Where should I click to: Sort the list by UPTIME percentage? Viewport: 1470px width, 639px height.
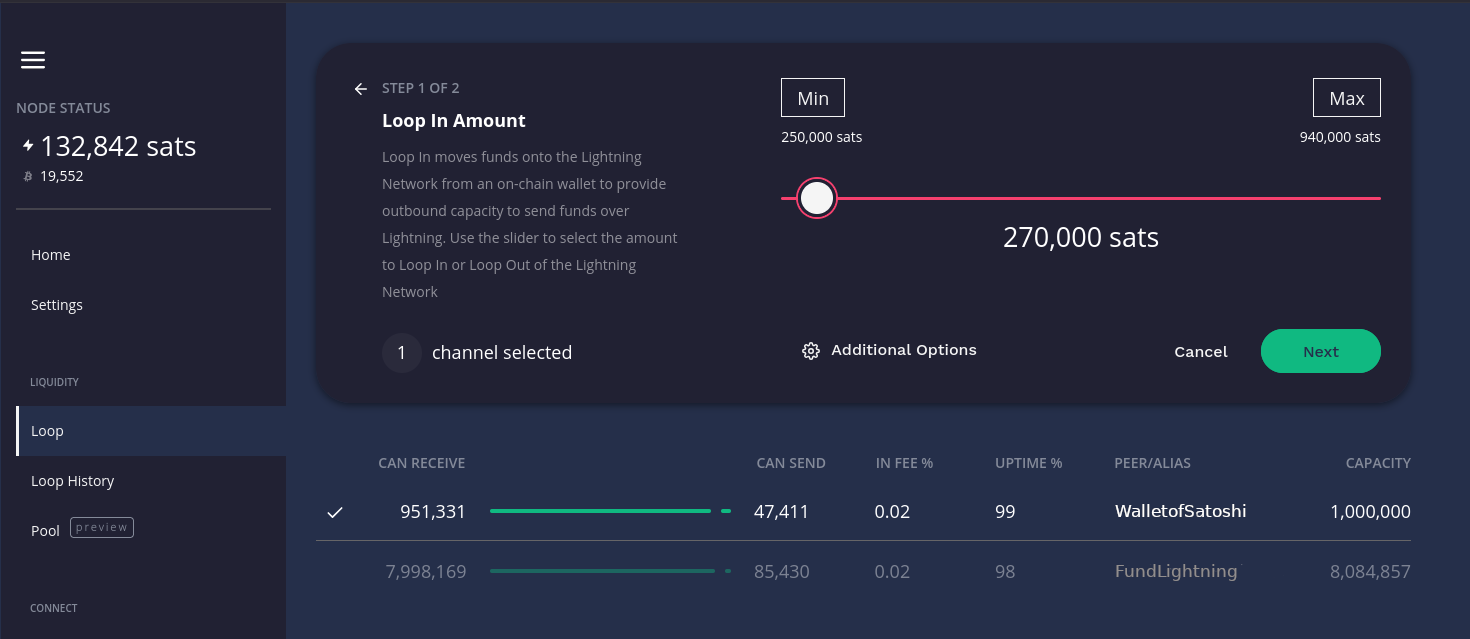(1028, 462)
